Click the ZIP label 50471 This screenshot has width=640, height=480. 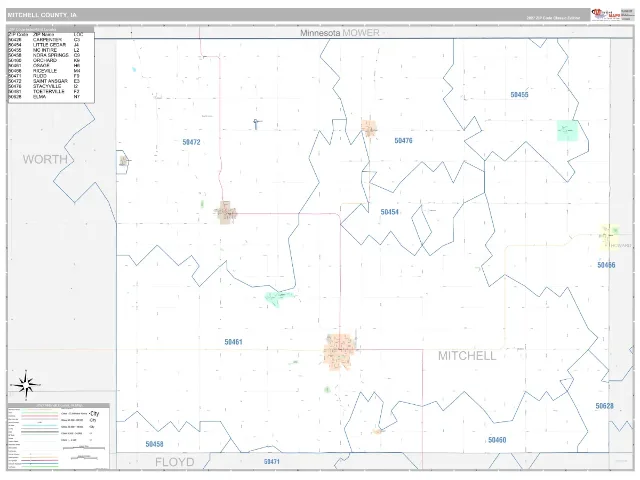[272, 462]
